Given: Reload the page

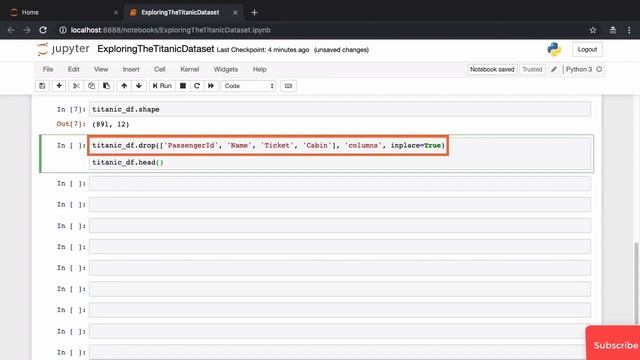Looking at the screenshot, I should [43, 30].
